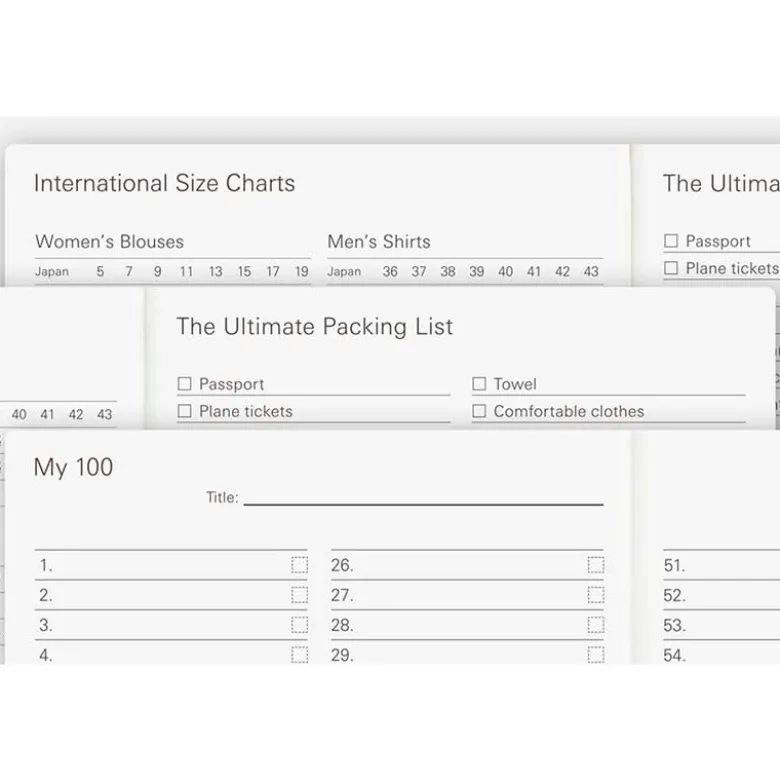Click the writing line of row 51.
The width and height of the screenshot is (780, 781).
(x=722, y=565)
